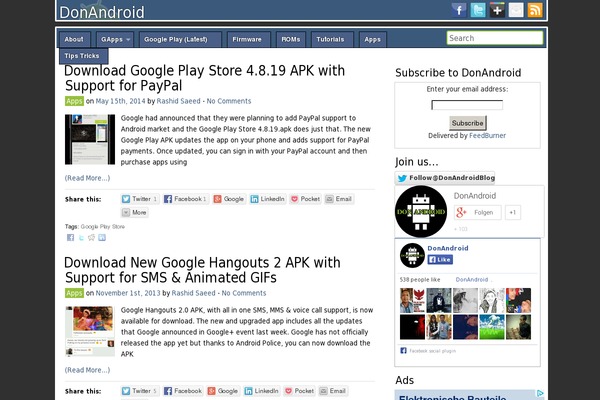
Task: Open the Apps menu item
Action: [373, 39]
